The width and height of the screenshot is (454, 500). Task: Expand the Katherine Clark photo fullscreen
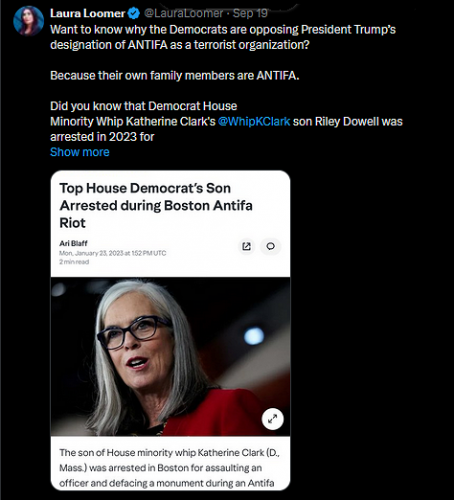tap(273, 419)
